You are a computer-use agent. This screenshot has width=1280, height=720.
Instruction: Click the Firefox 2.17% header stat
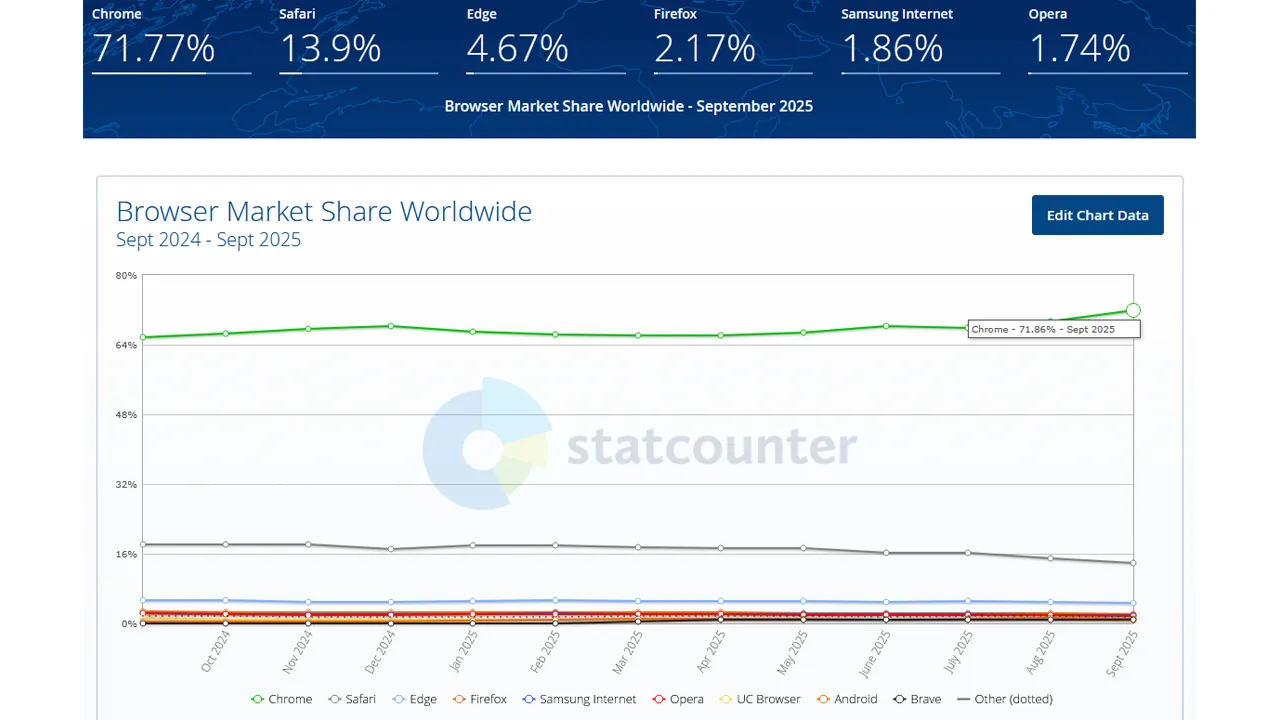(705, 48)
